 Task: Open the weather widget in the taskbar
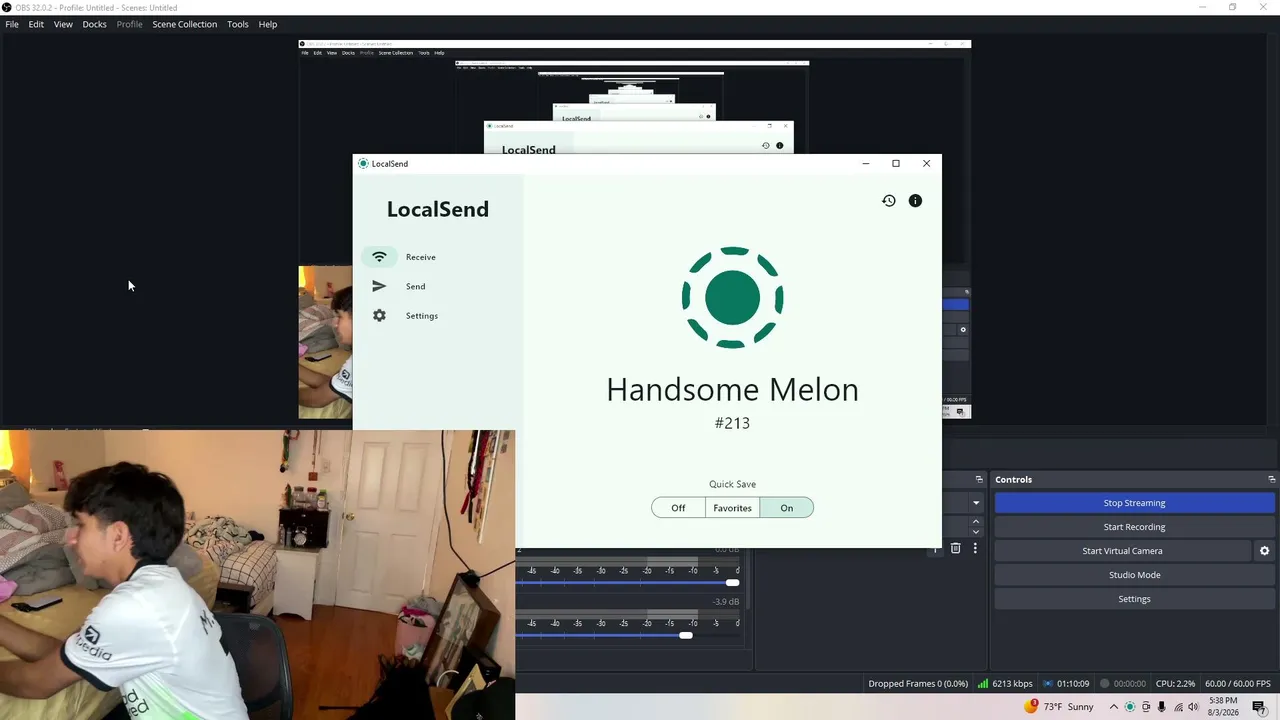(x=1060, y=707)
